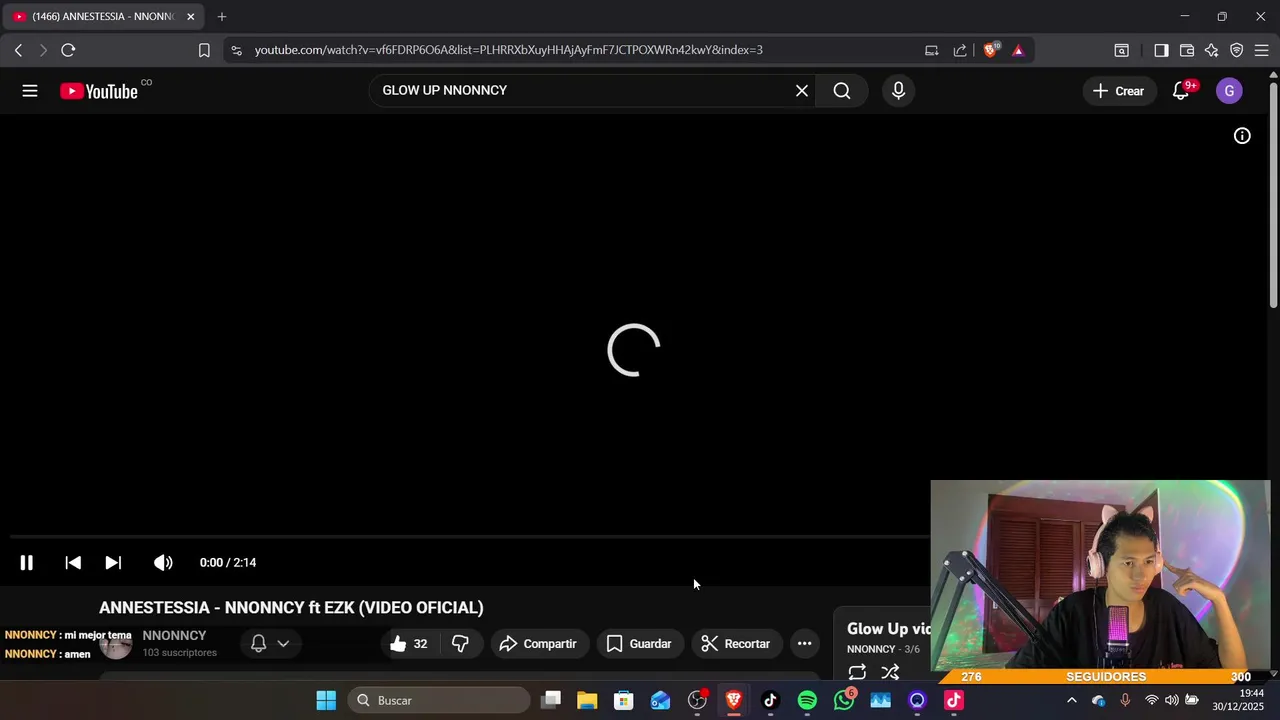This screenshot has width=1280, height=720.
Task: Clear the search box text
Action: point(801,91)
